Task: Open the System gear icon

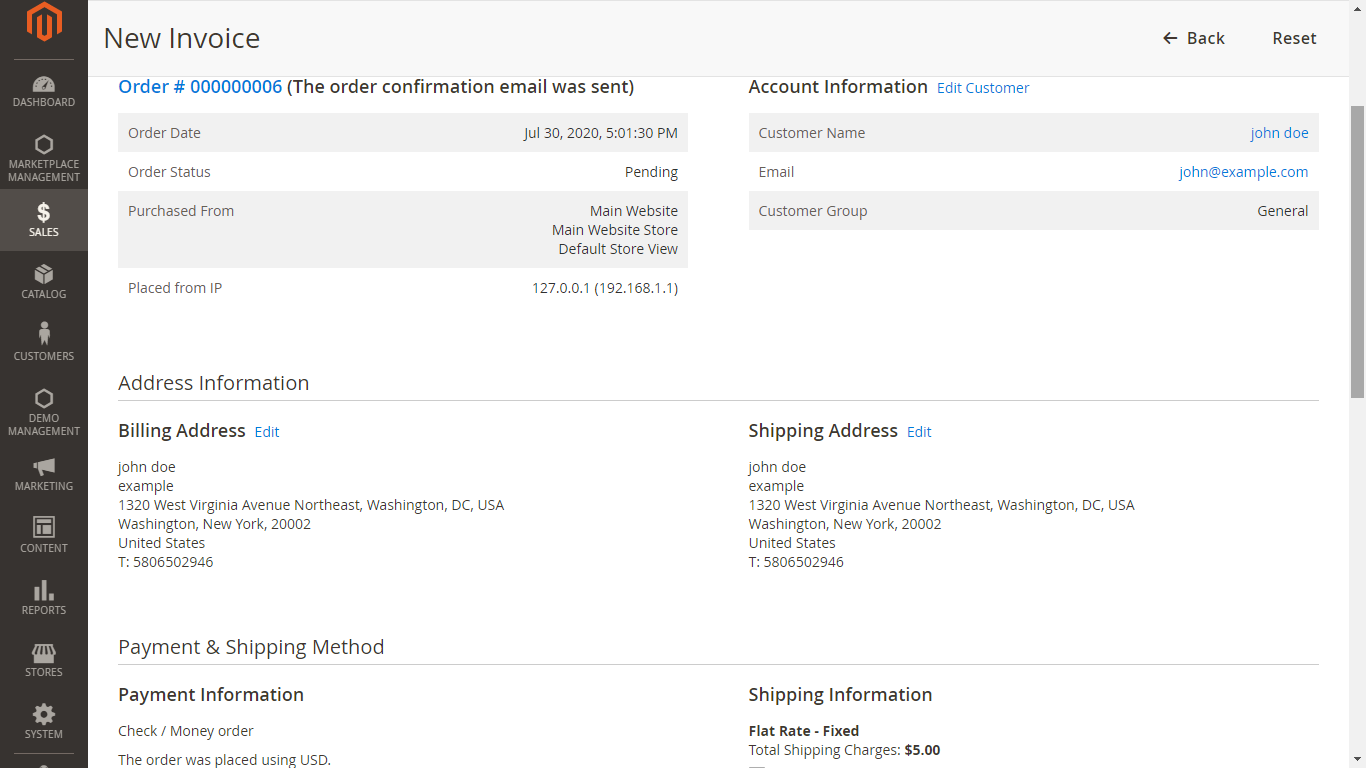Action: point(44,715)
